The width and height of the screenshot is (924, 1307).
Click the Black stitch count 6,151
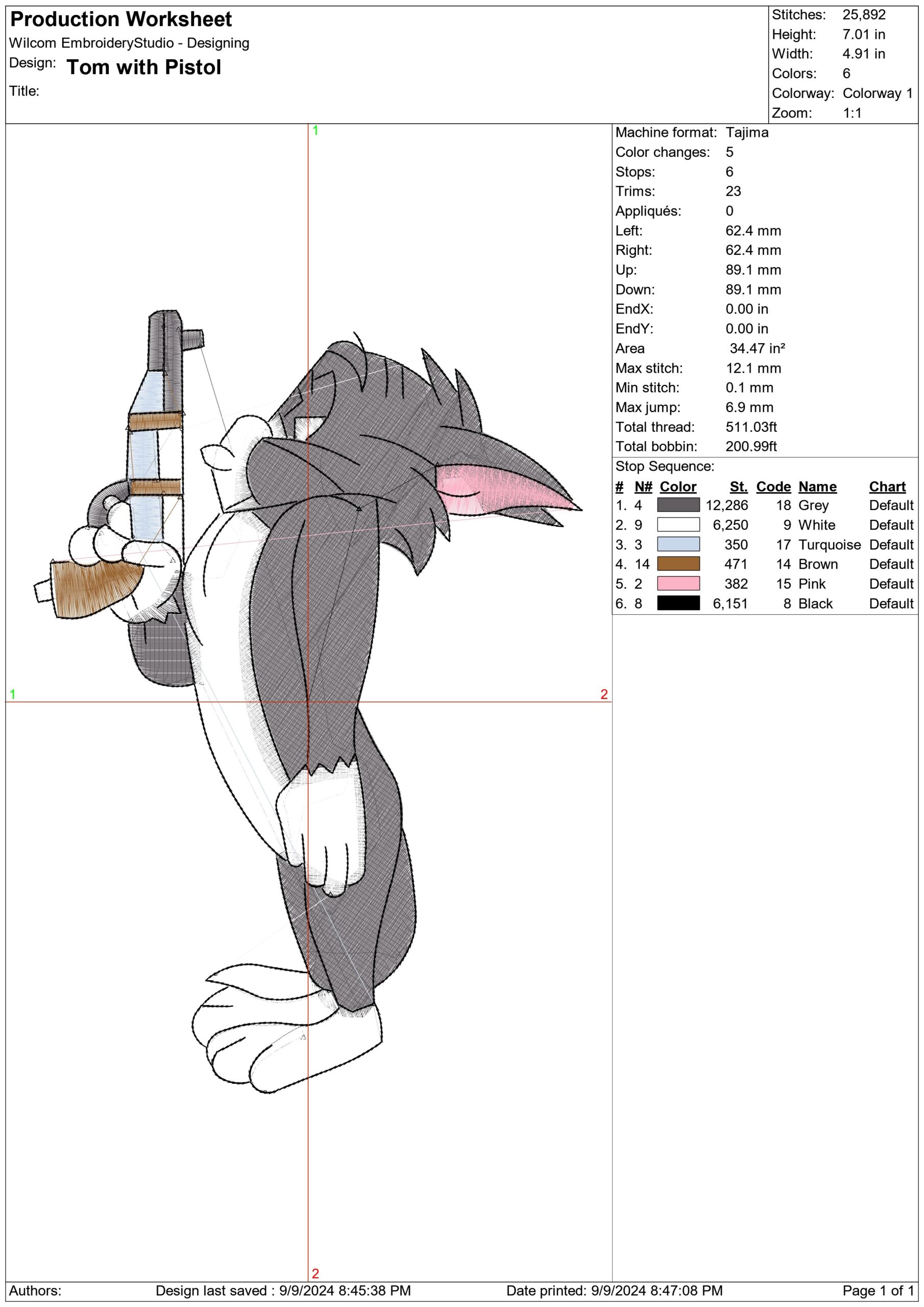[x=731, y=603]
